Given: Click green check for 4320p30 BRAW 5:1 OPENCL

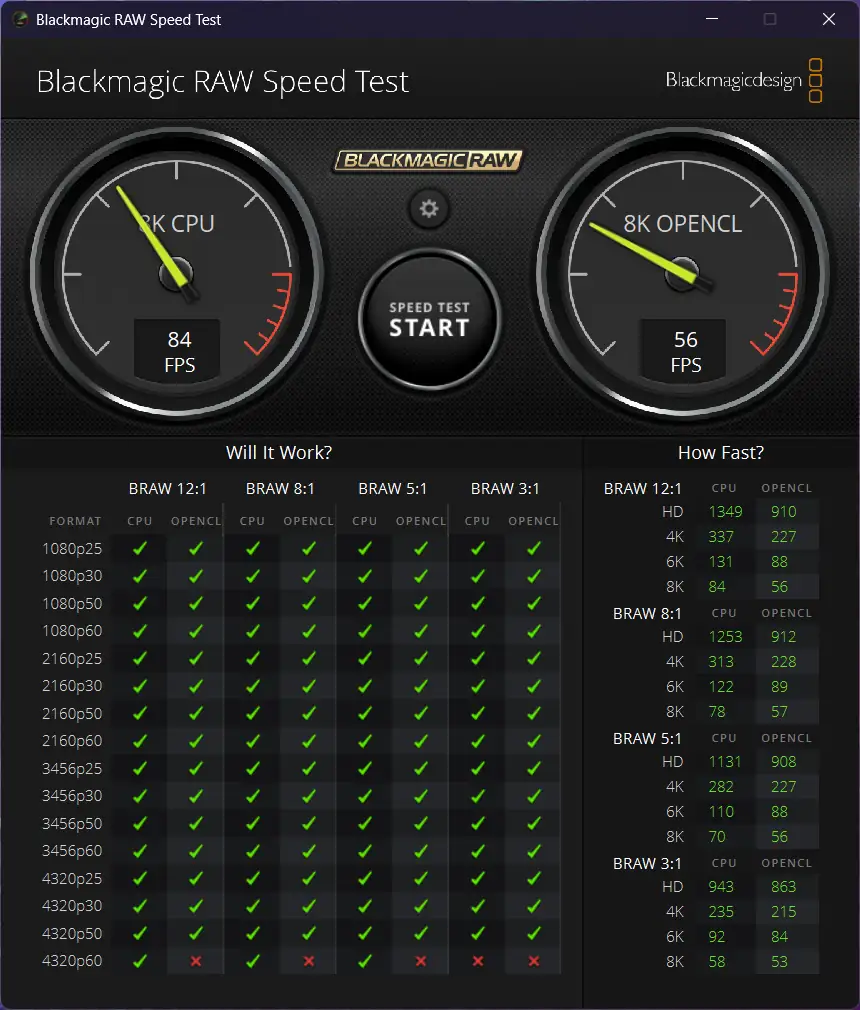Looking at the screenshot, I should (421, 906).
